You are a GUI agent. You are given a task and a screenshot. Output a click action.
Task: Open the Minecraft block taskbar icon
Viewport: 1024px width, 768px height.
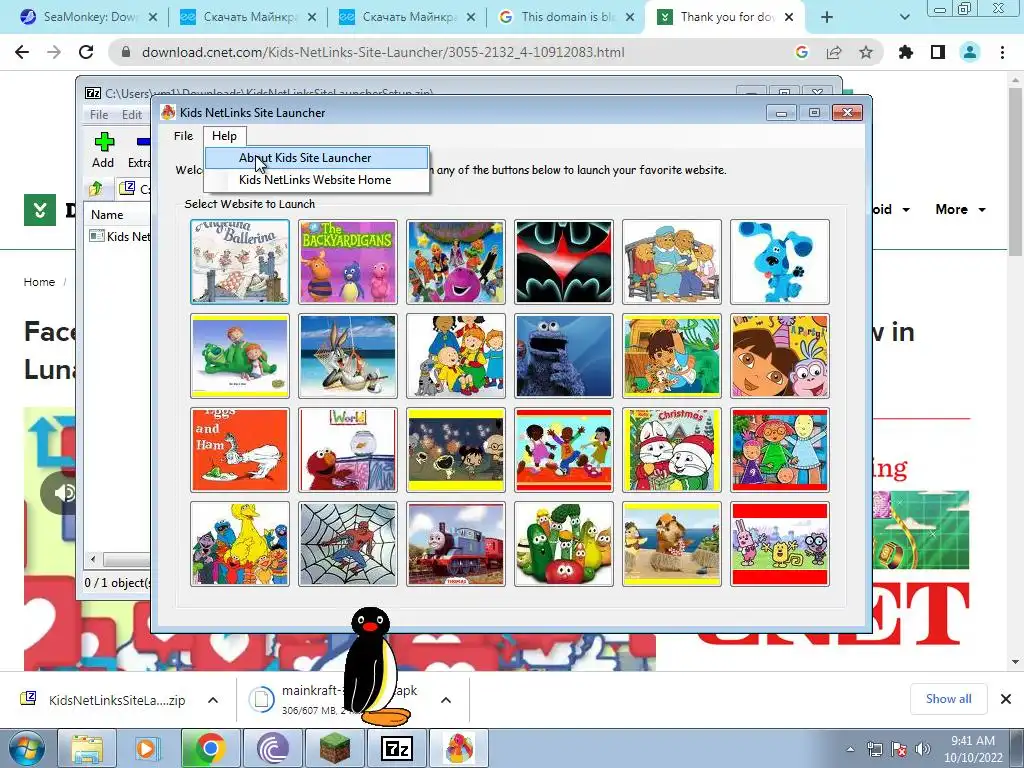334,748
